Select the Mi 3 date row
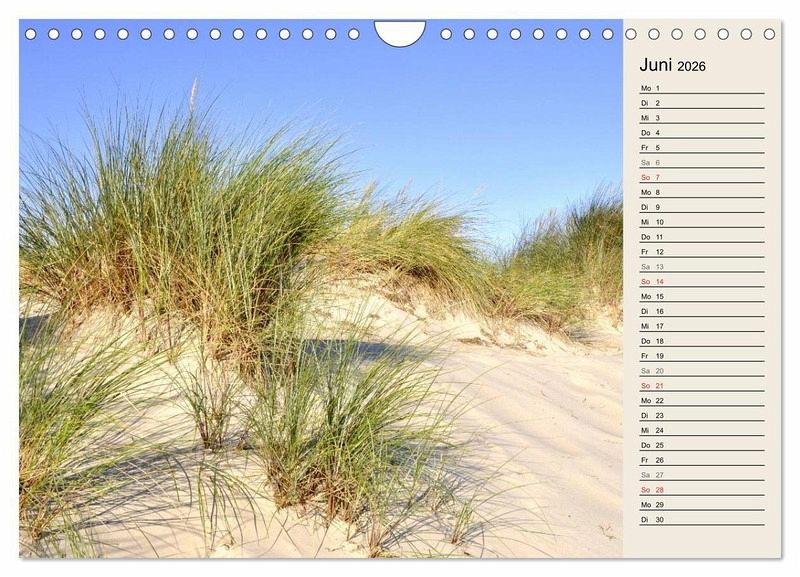Viewport: 800px width, 577px height. pos(702,118)
